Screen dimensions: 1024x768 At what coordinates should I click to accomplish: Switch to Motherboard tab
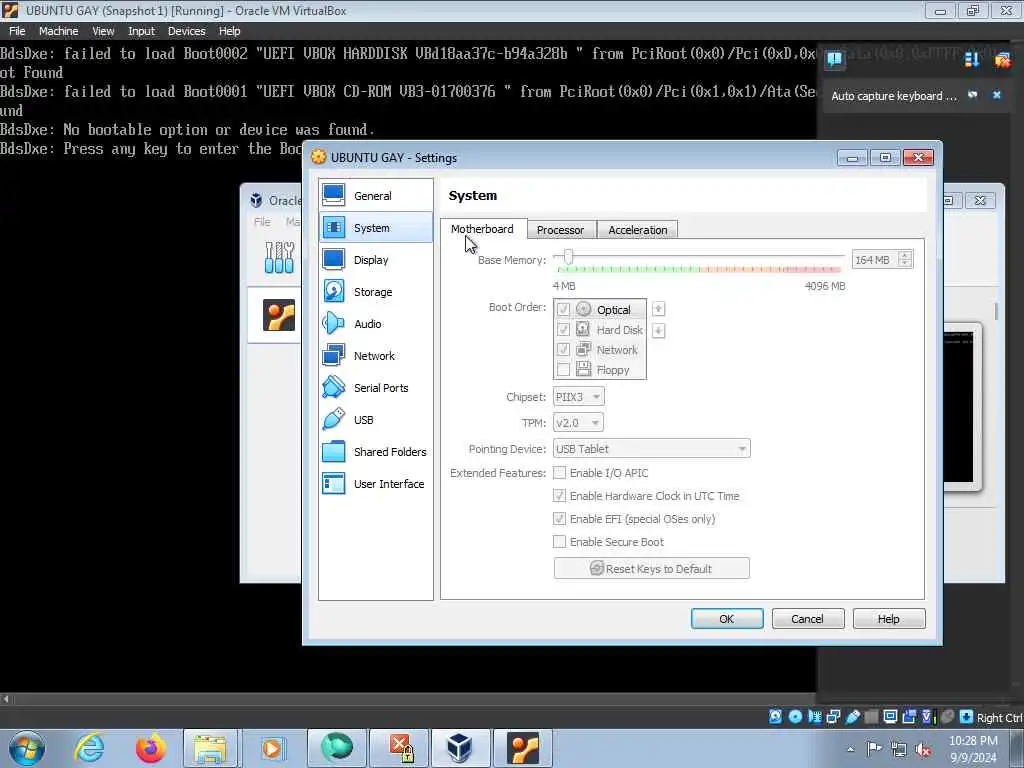coord(483,229)
